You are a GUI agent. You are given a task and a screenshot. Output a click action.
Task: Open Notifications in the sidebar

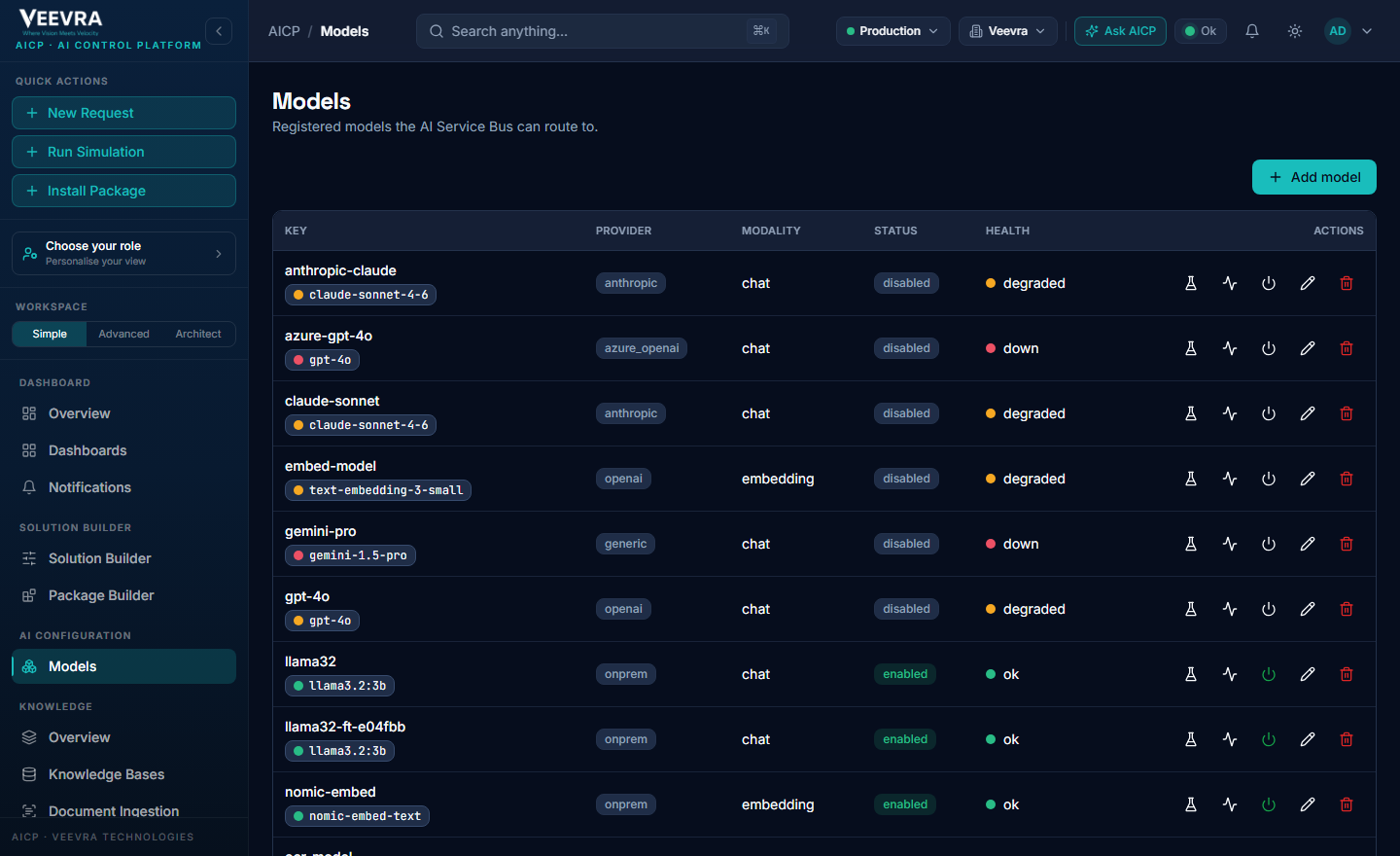tap(123, 487)
